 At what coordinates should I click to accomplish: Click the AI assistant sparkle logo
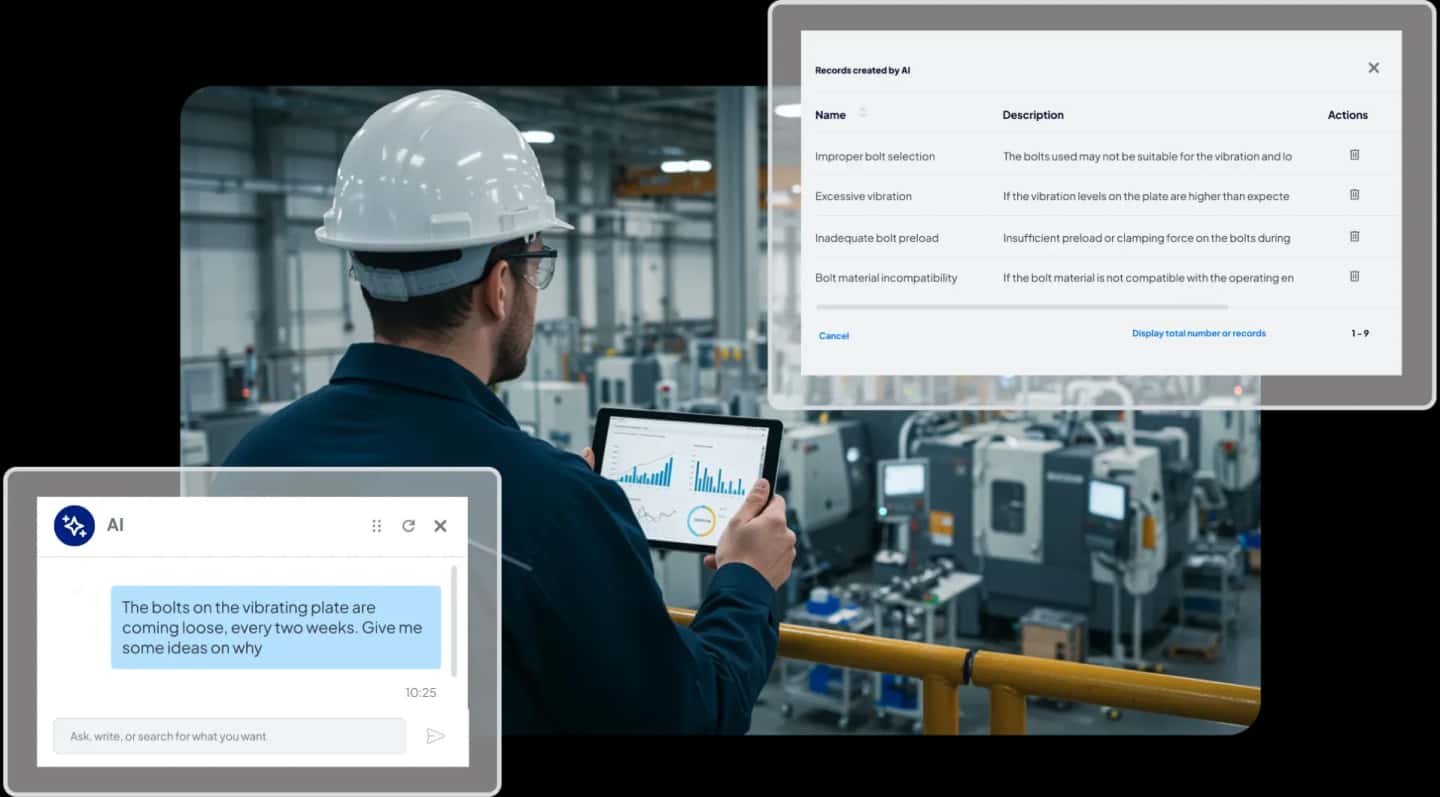[74, 525]
